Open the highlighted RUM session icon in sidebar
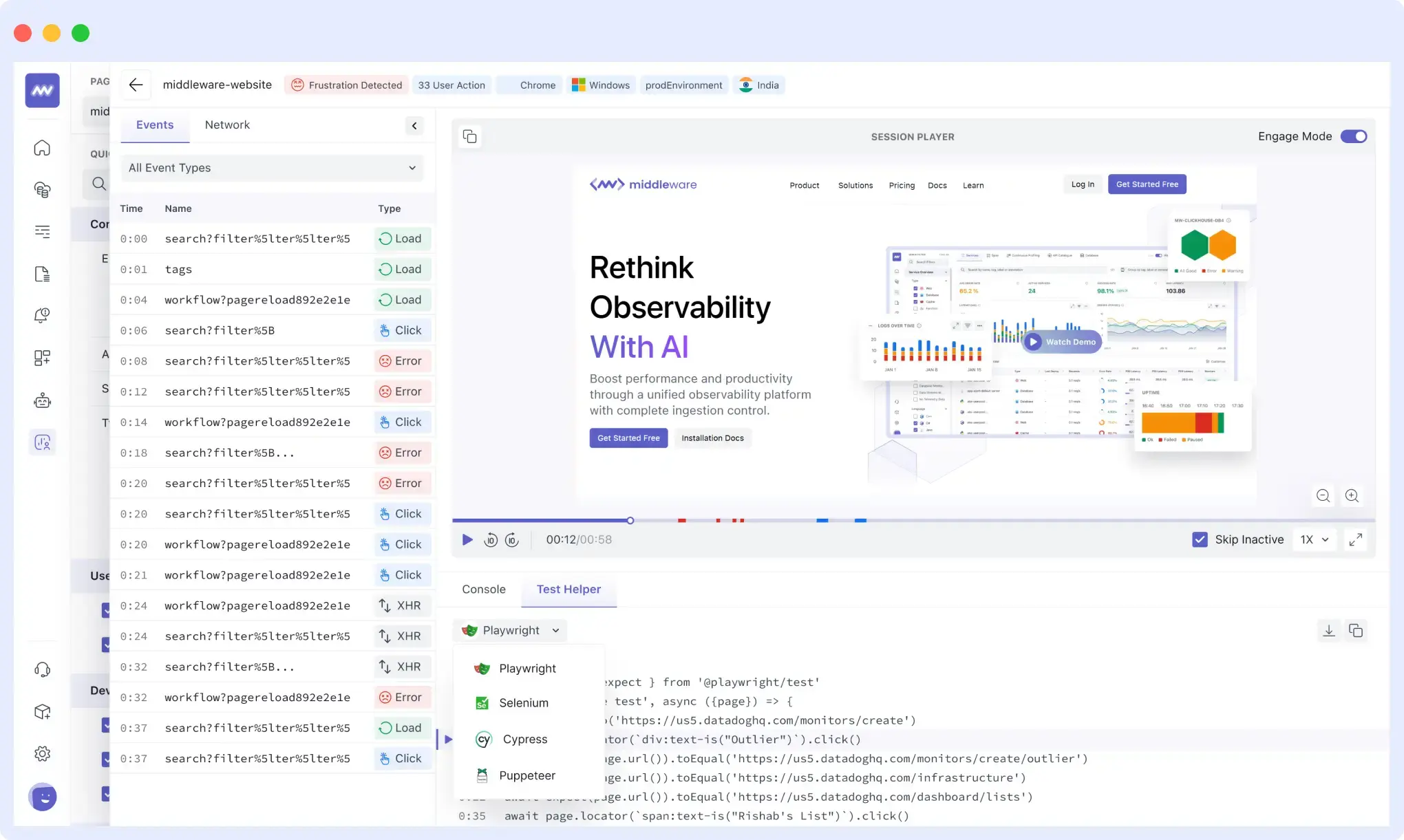The height and width of the screenshot is (840, 1404). point(43,442)
